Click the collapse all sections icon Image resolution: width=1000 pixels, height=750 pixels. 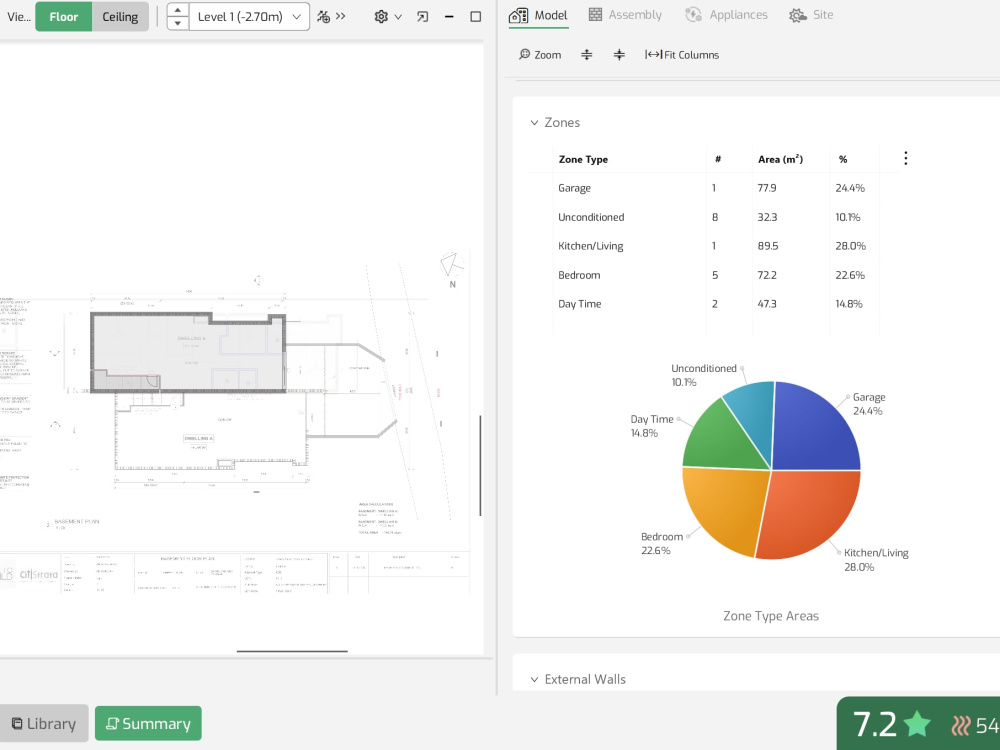(619, 55)
